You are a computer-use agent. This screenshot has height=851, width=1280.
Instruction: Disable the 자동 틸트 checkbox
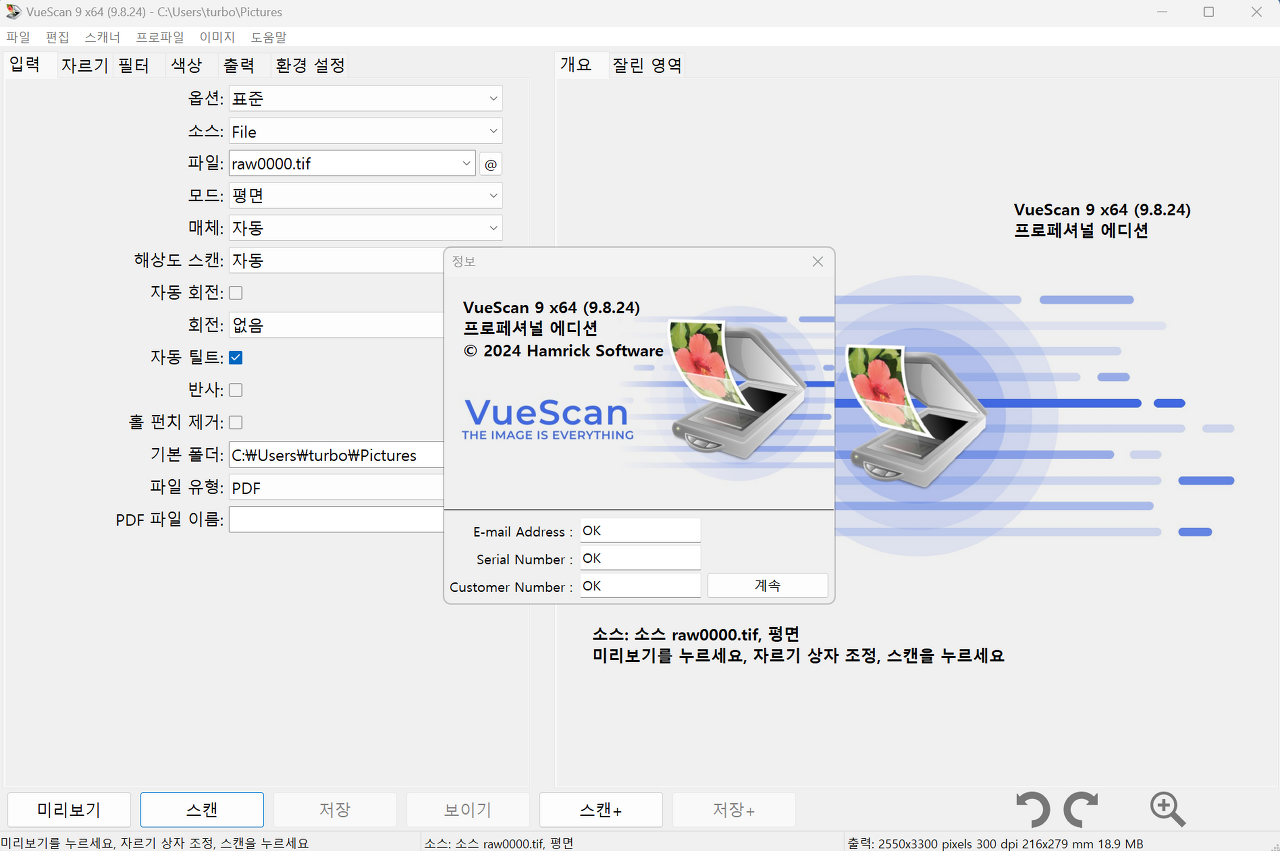pyautogui.click(x=236, y=357)
